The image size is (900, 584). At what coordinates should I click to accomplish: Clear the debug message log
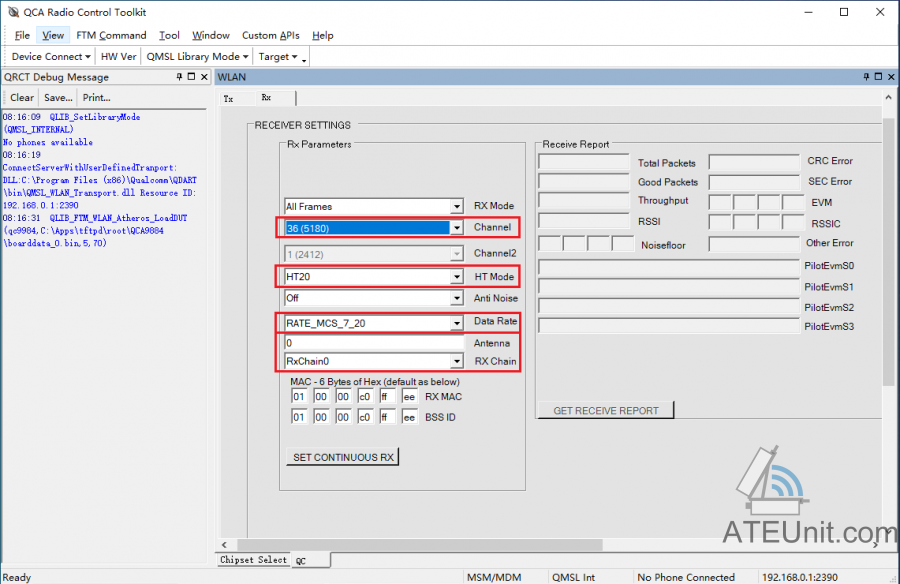pyautogui.click(x=22, y=98)
